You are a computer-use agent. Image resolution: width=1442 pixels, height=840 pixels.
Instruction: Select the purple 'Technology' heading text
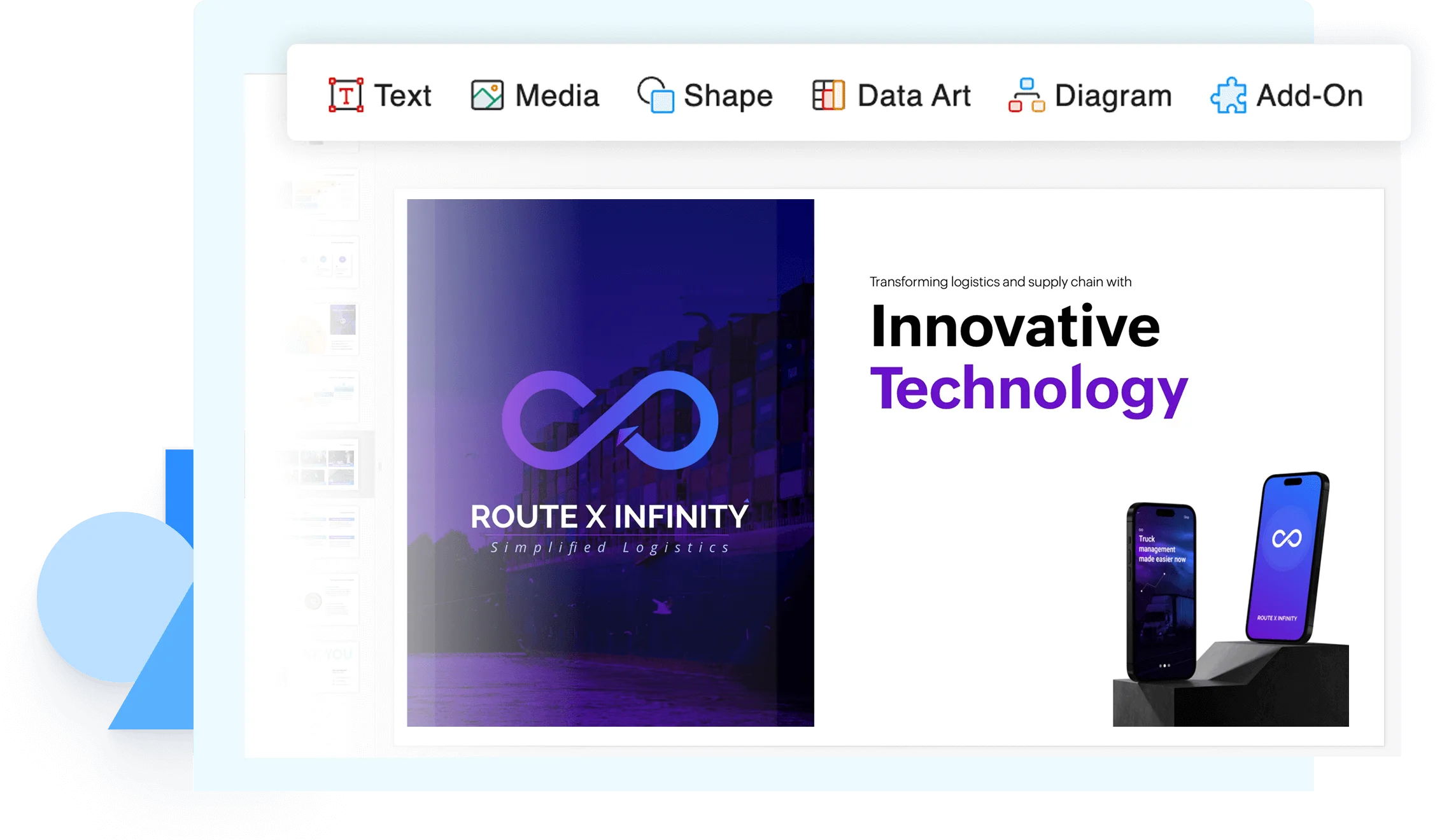[1028, 389]
